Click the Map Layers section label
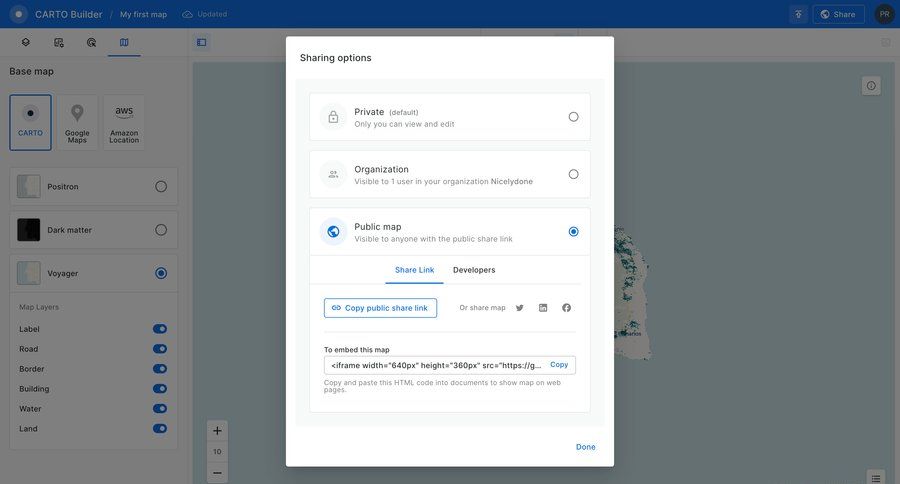 (39, 307)
